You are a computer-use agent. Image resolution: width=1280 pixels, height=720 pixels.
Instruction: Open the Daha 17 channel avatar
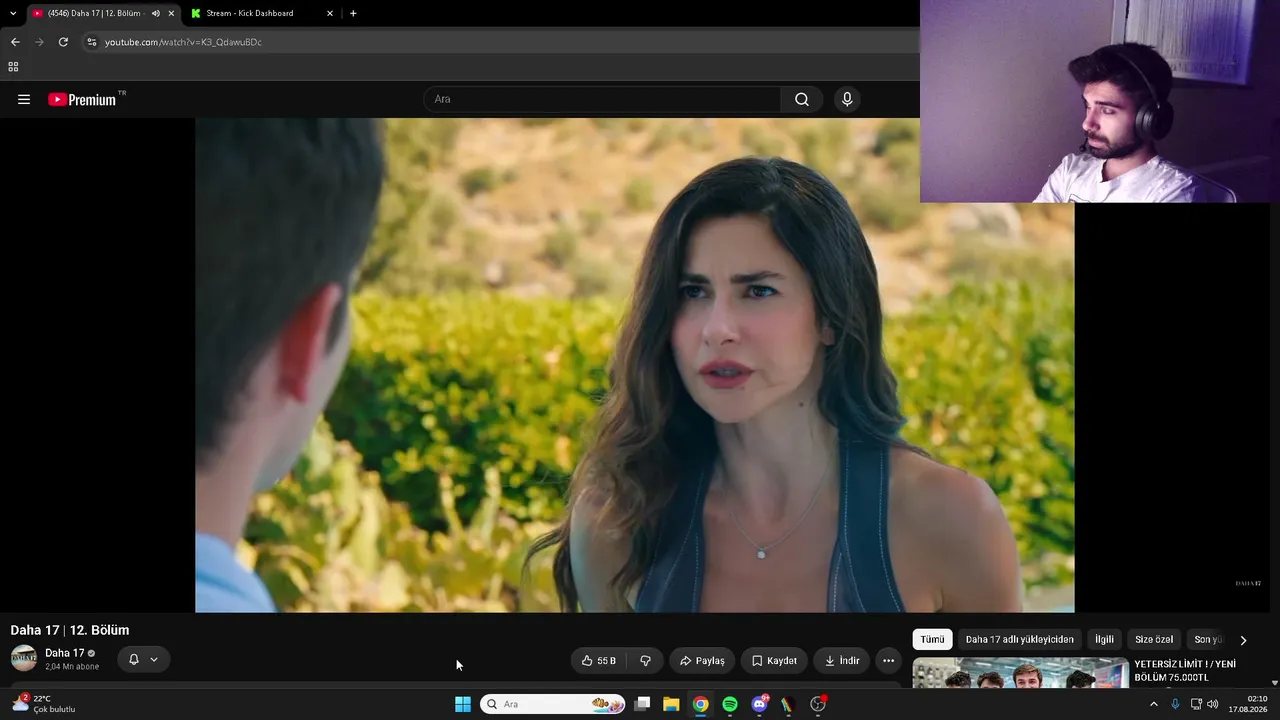[24, 658]
